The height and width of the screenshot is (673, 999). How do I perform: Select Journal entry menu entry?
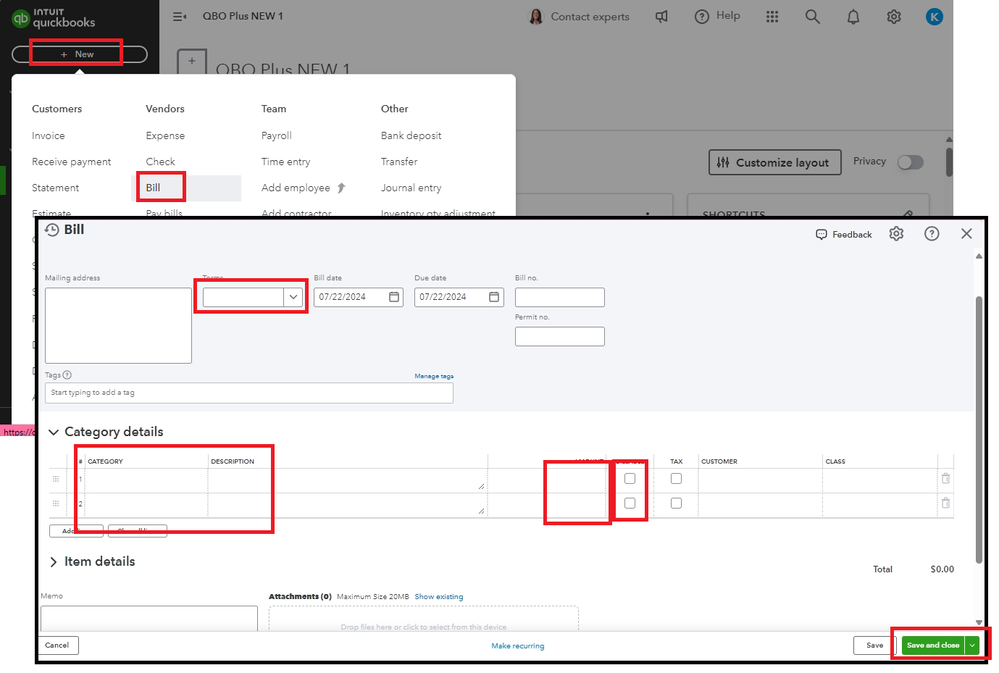click(x=411, y=188)
